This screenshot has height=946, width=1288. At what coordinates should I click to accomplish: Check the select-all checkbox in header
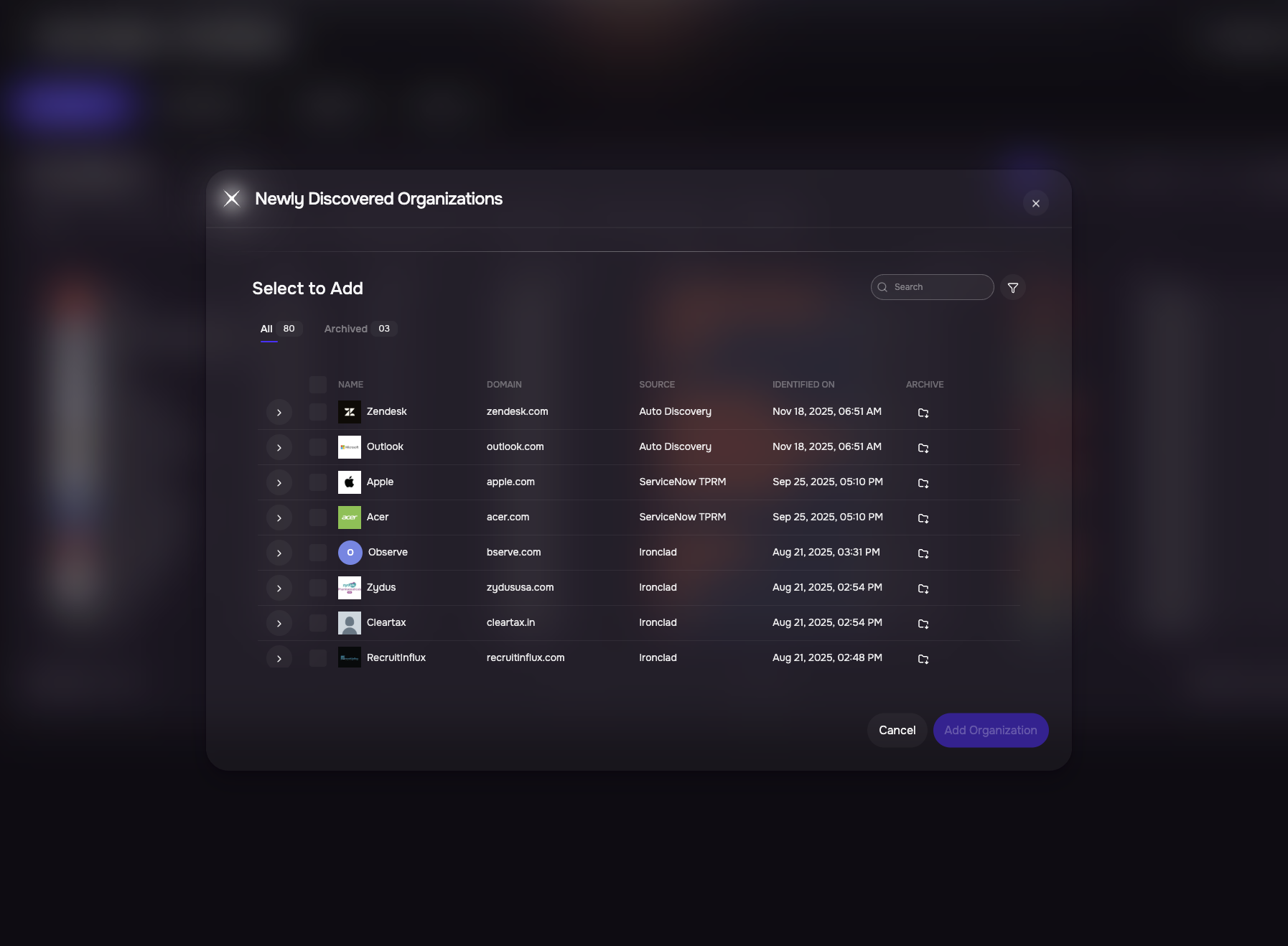(x=318, y=385)
